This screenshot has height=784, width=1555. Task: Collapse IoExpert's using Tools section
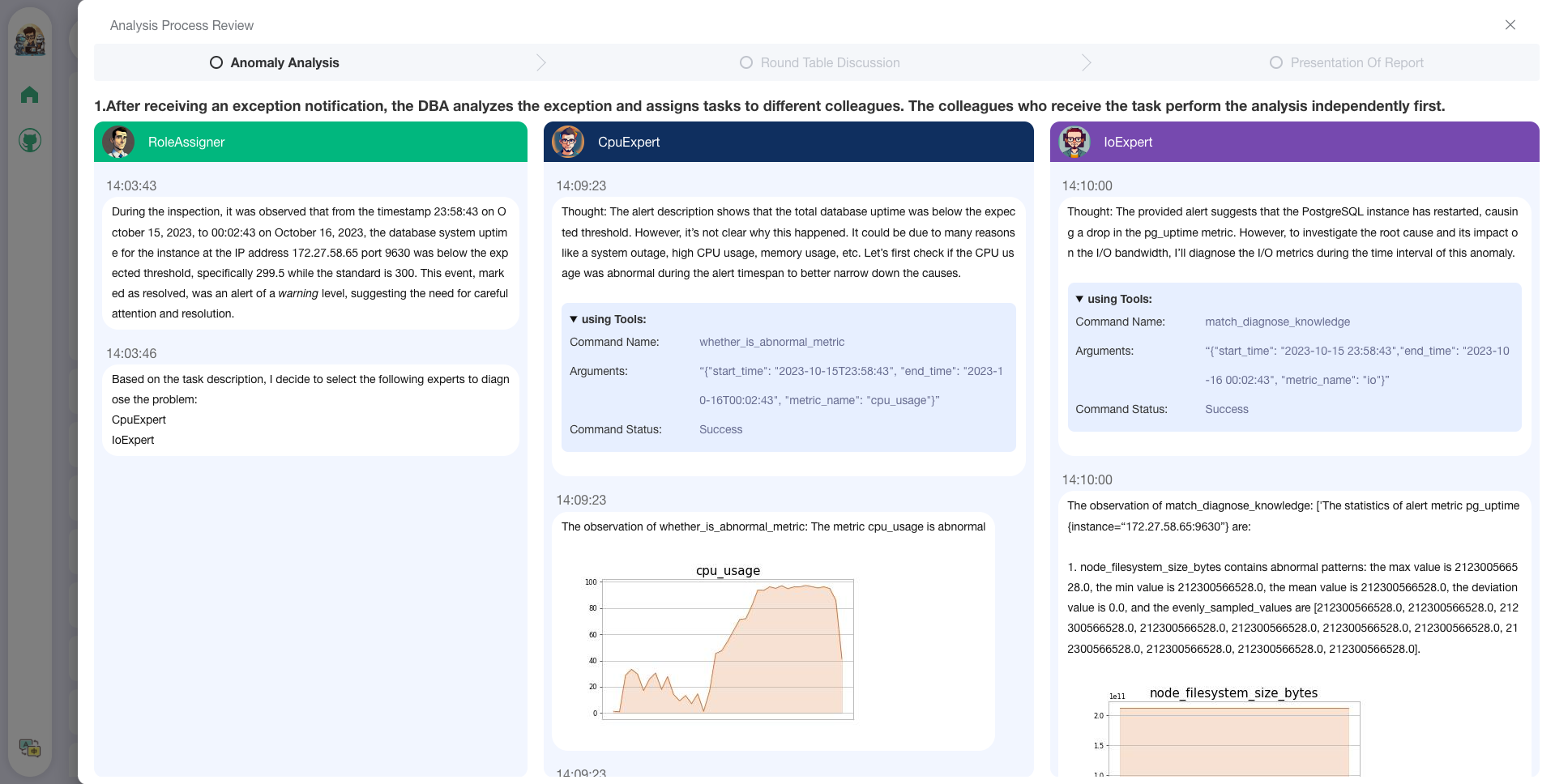[x=1113, y=299]
